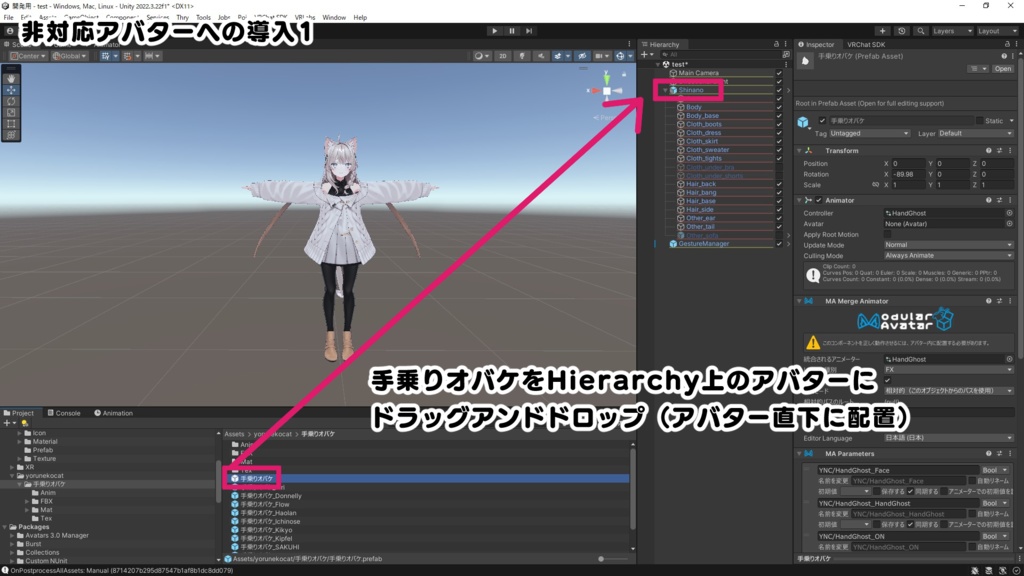Open the Tag dropdown showing Untagged

[869, 133]
